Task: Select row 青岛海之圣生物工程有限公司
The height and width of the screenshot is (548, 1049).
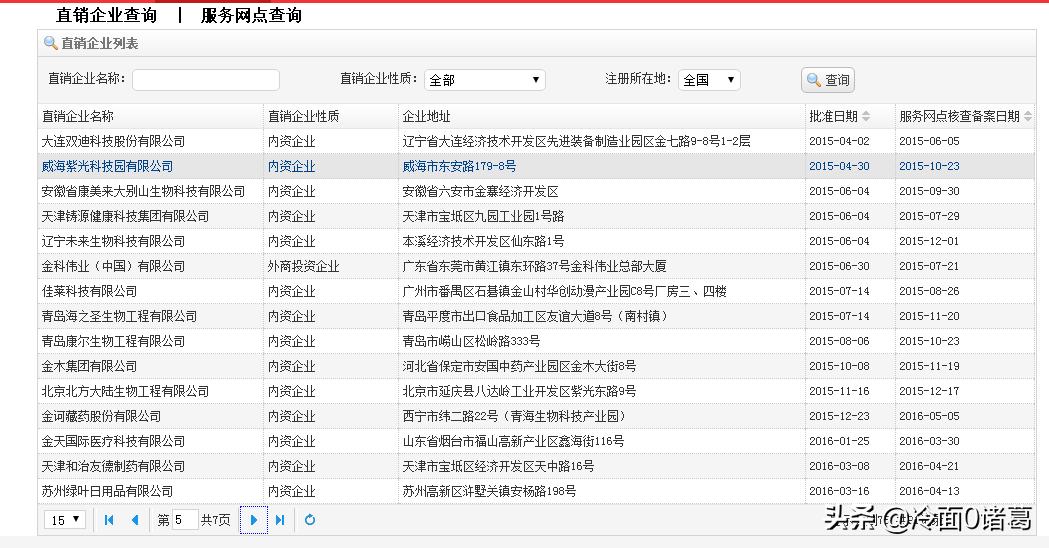Action: 536,316
